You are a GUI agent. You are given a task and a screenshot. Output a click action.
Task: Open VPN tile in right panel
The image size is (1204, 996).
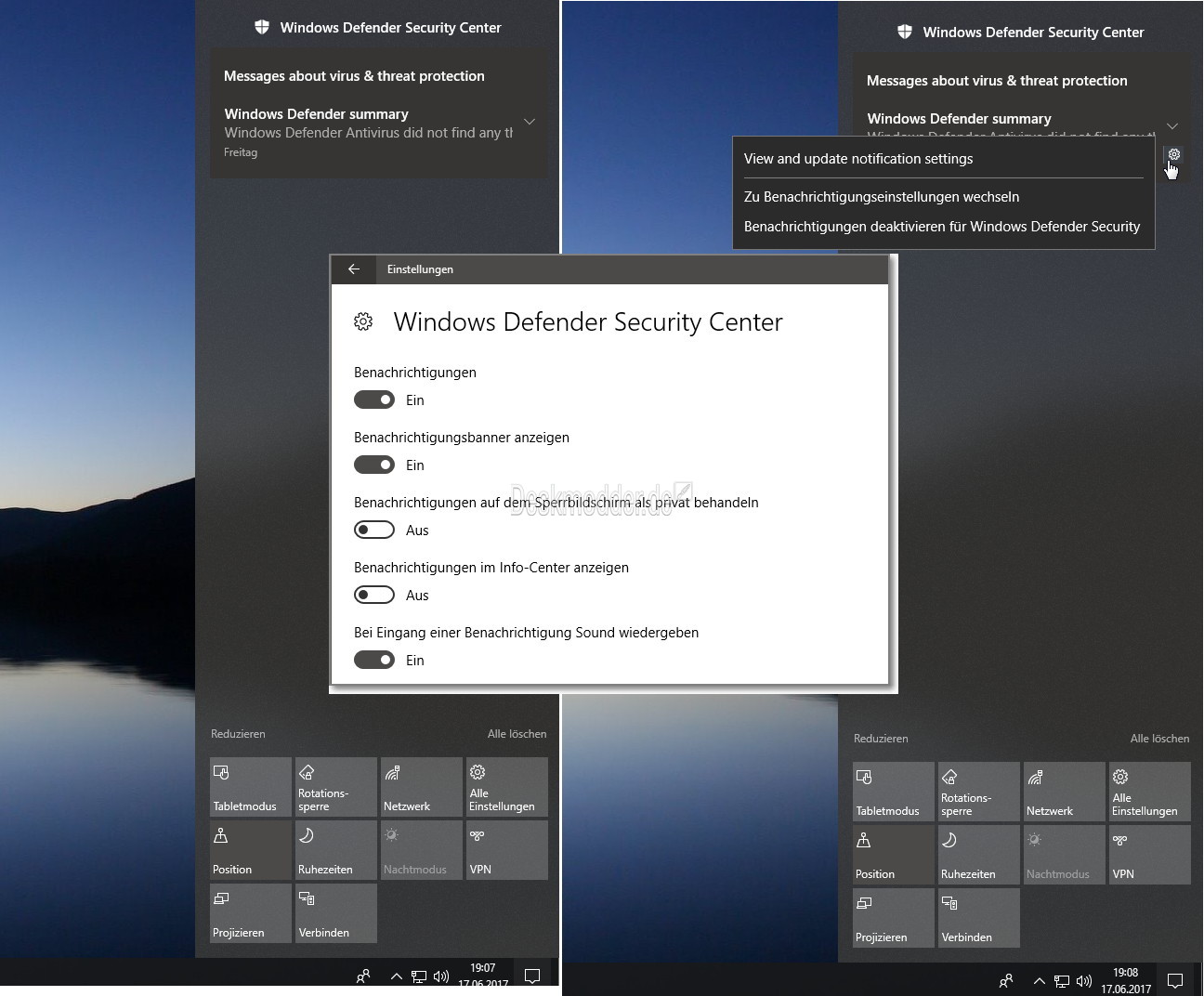coord(1150,855)
